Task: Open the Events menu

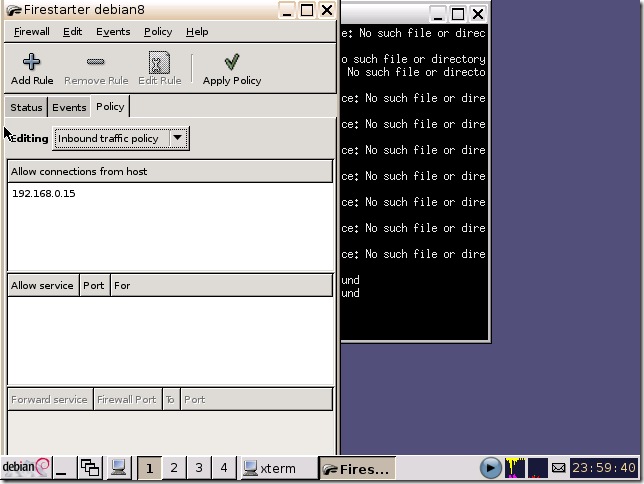Action: (x=113, y=32)
